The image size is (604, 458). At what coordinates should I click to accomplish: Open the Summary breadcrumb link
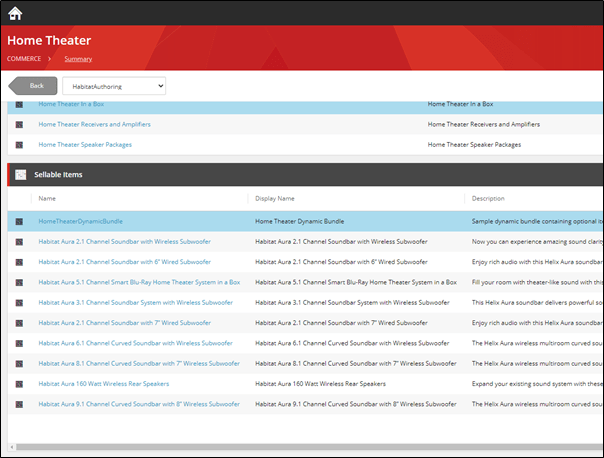(78, 59)
